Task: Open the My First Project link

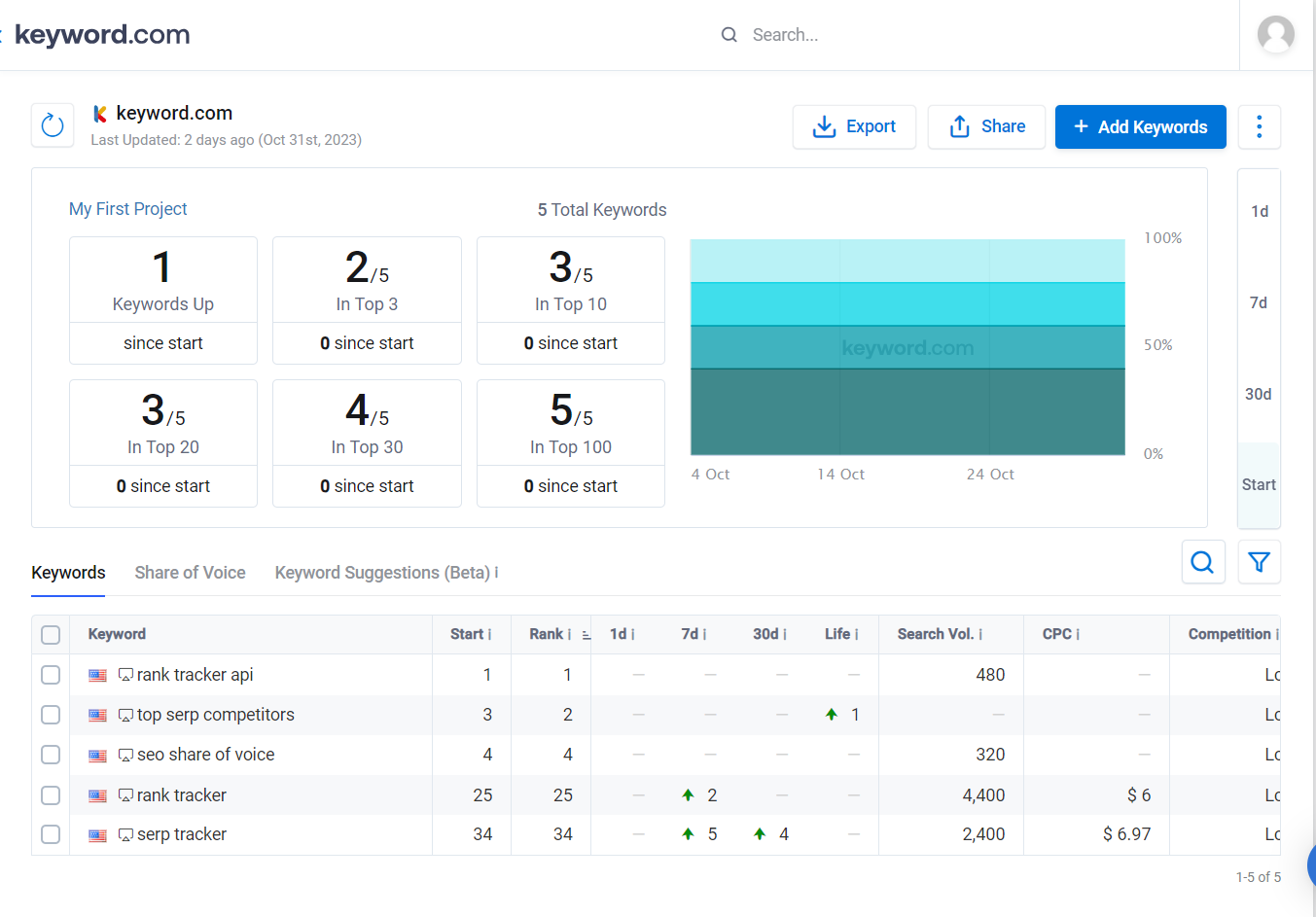Action: (x=127, y=209)
